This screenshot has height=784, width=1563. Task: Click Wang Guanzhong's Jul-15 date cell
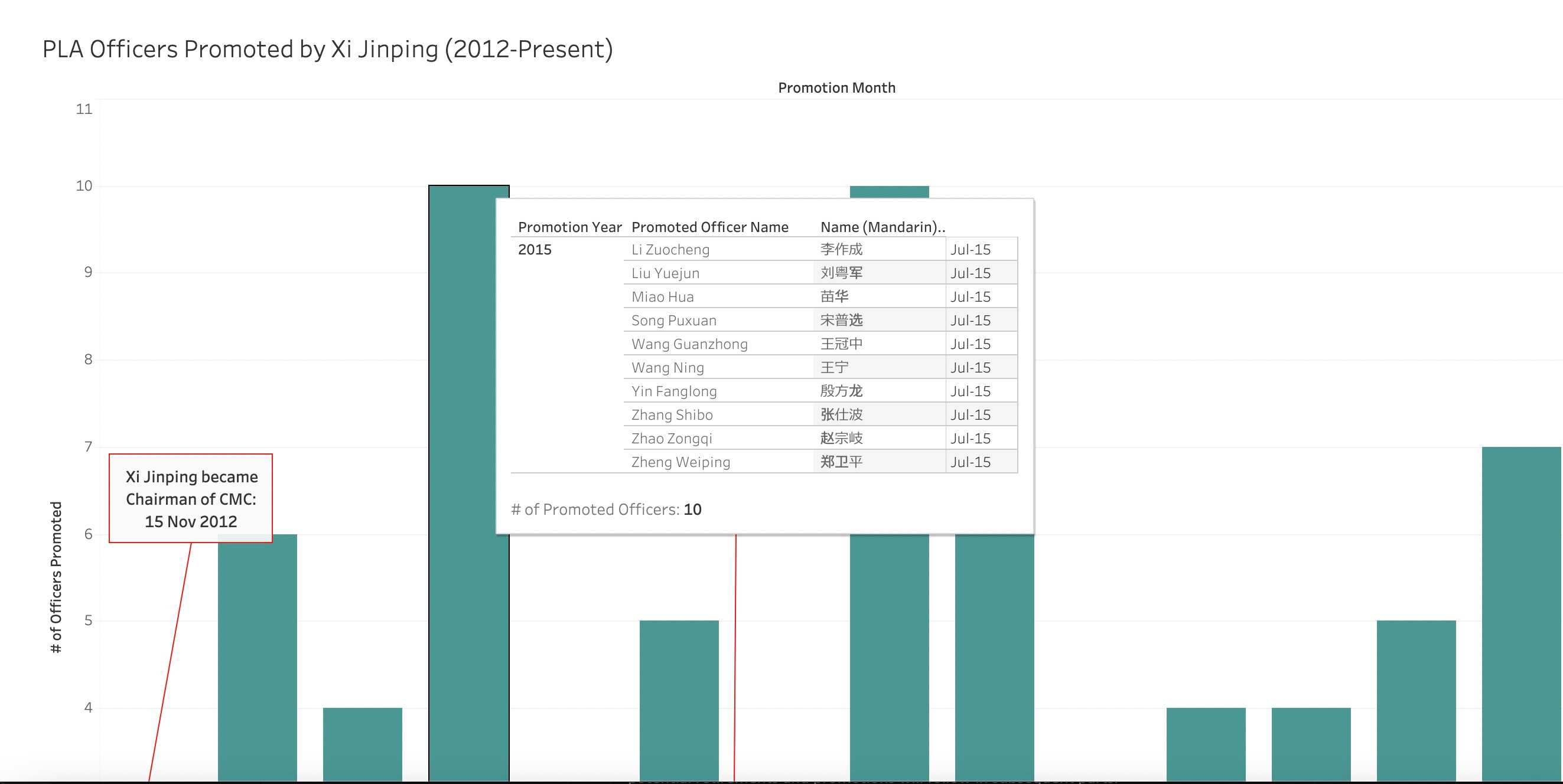970,344
